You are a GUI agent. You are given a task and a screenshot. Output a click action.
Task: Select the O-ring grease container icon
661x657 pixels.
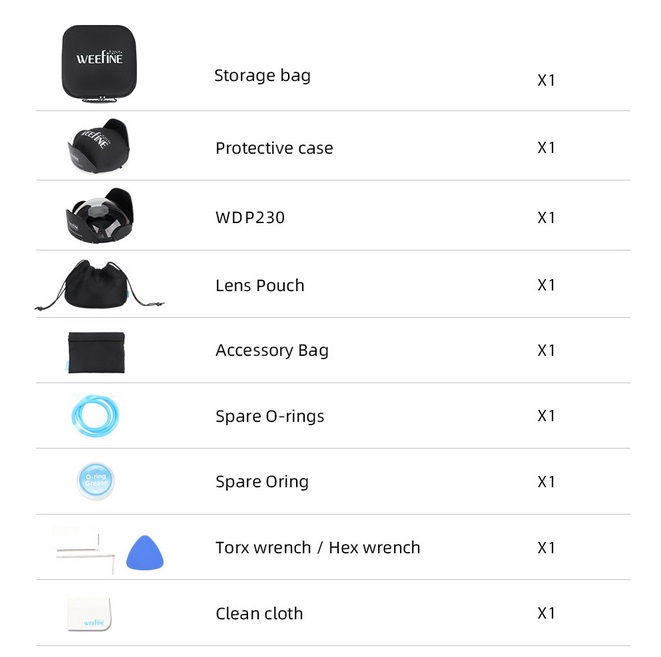(x=96, y=481)
